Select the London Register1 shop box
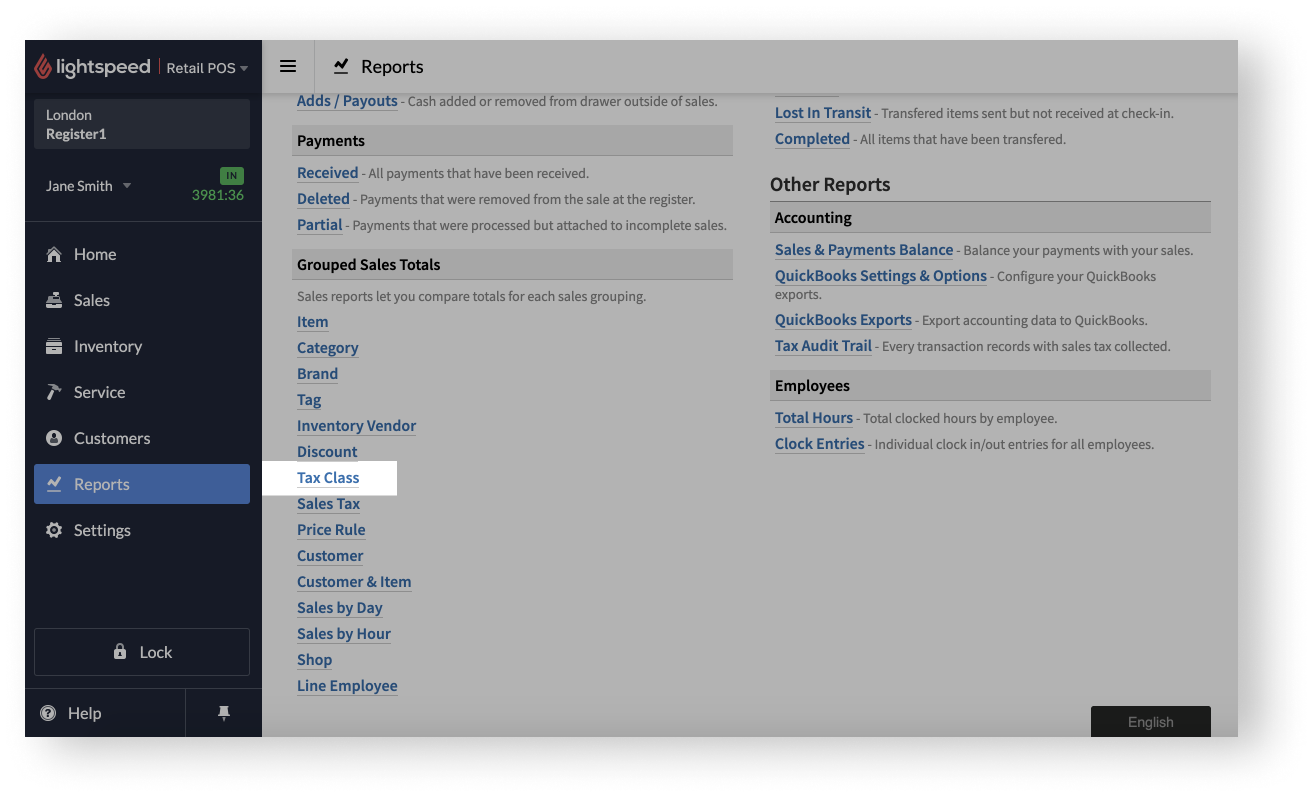This screenshot has width=1313, height=797. [x=142, y=124]
